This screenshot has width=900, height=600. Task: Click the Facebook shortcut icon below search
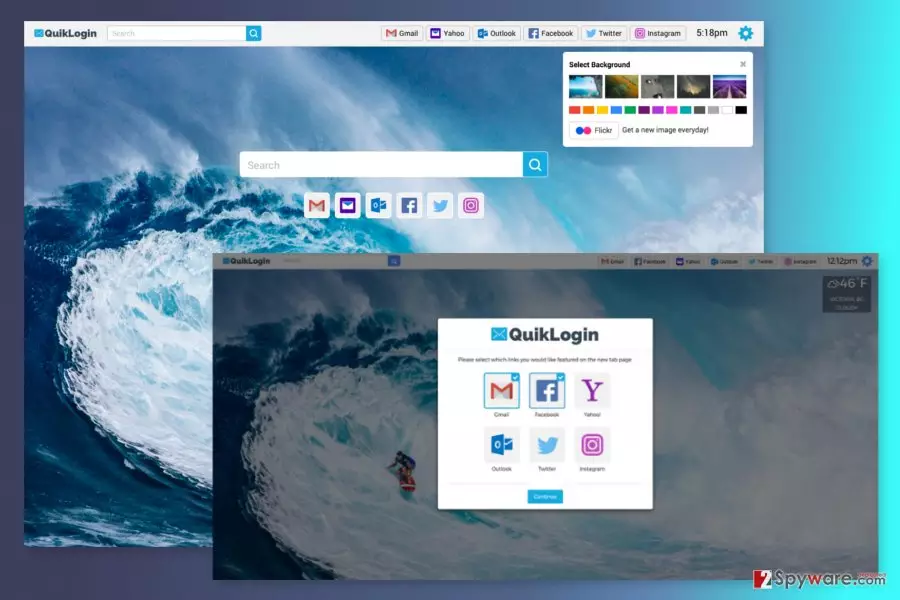[x=409, y=206]
